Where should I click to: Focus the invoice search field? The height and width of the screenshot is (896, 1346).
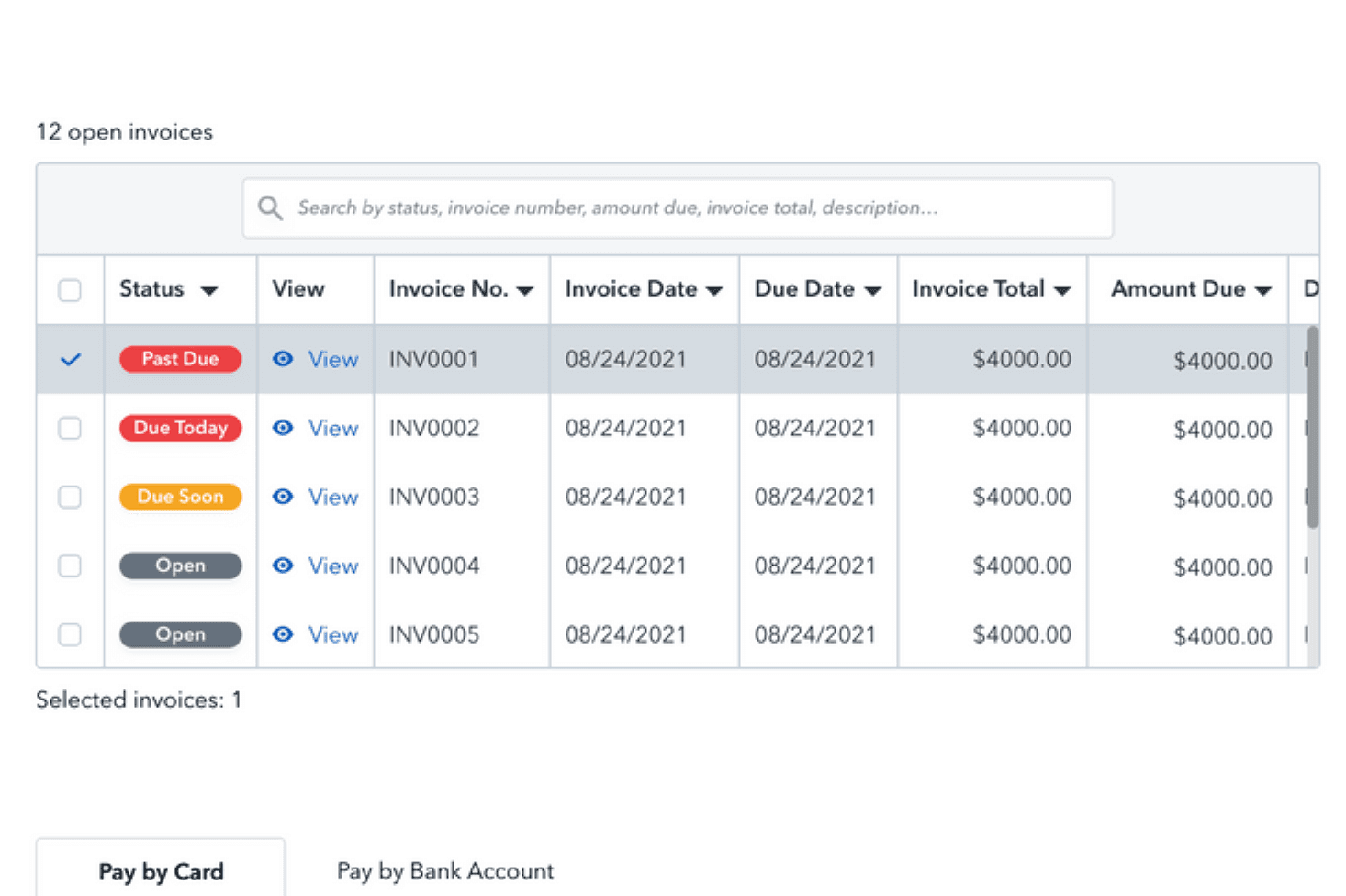click(678, 208)
